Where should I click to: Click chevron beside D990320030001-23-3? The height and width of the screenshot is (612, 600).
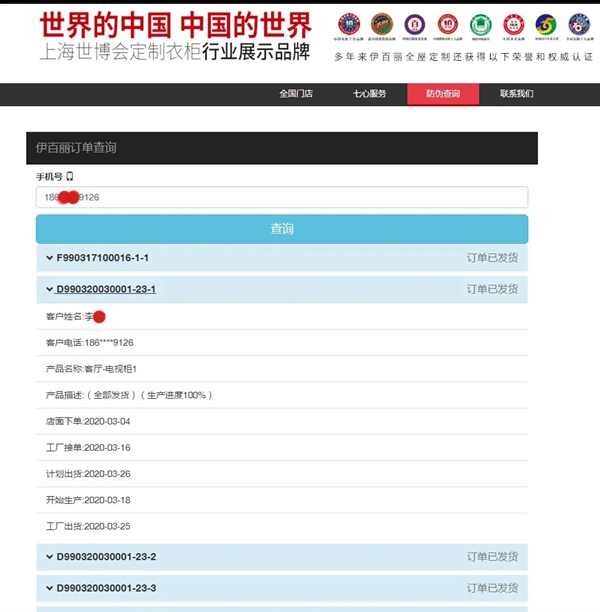point(50,588)
